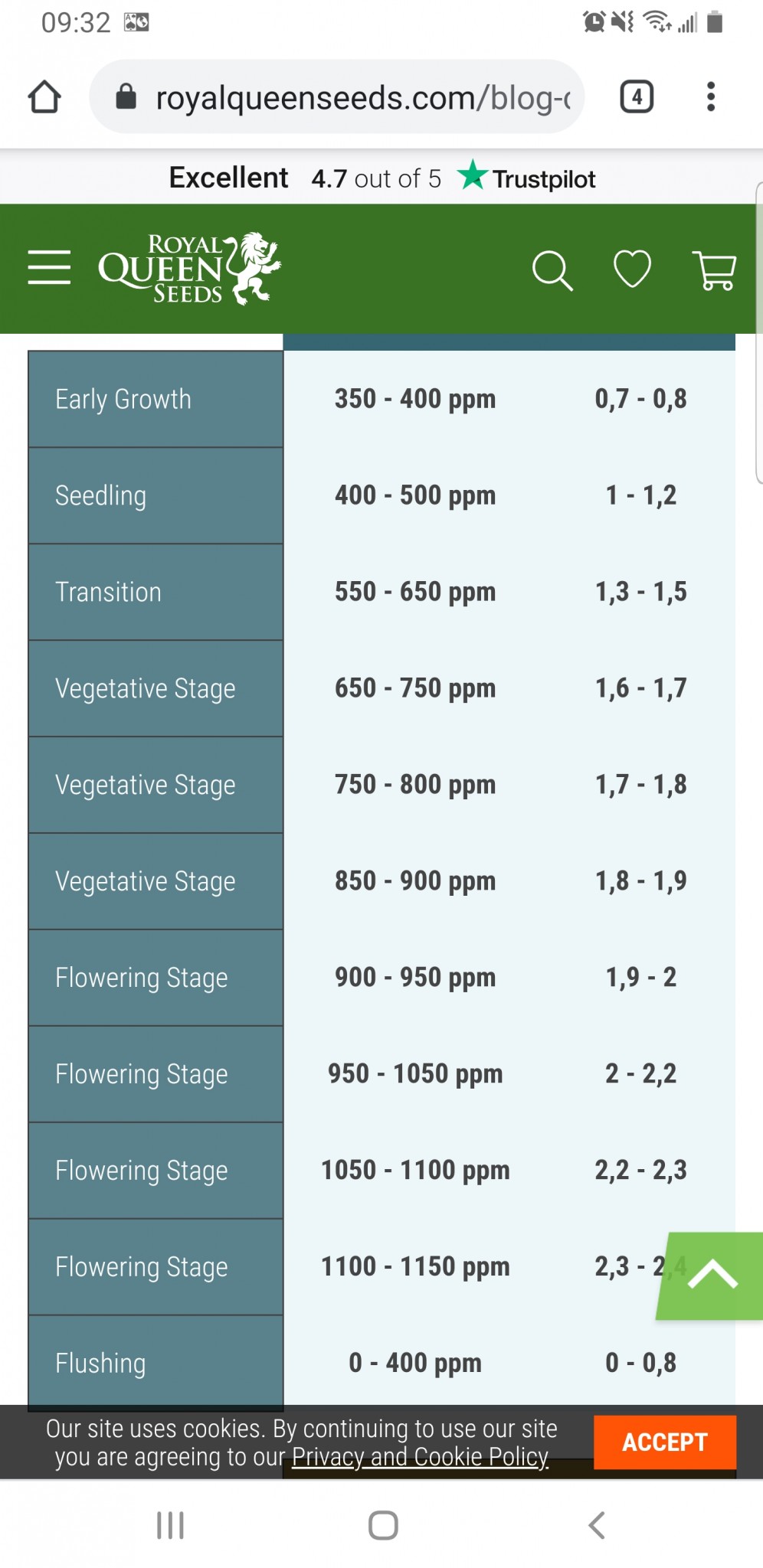The width and height of the screenshot is (763, 1568).
Task: Tap the Transition row label
Action: [x=108, y=592]
